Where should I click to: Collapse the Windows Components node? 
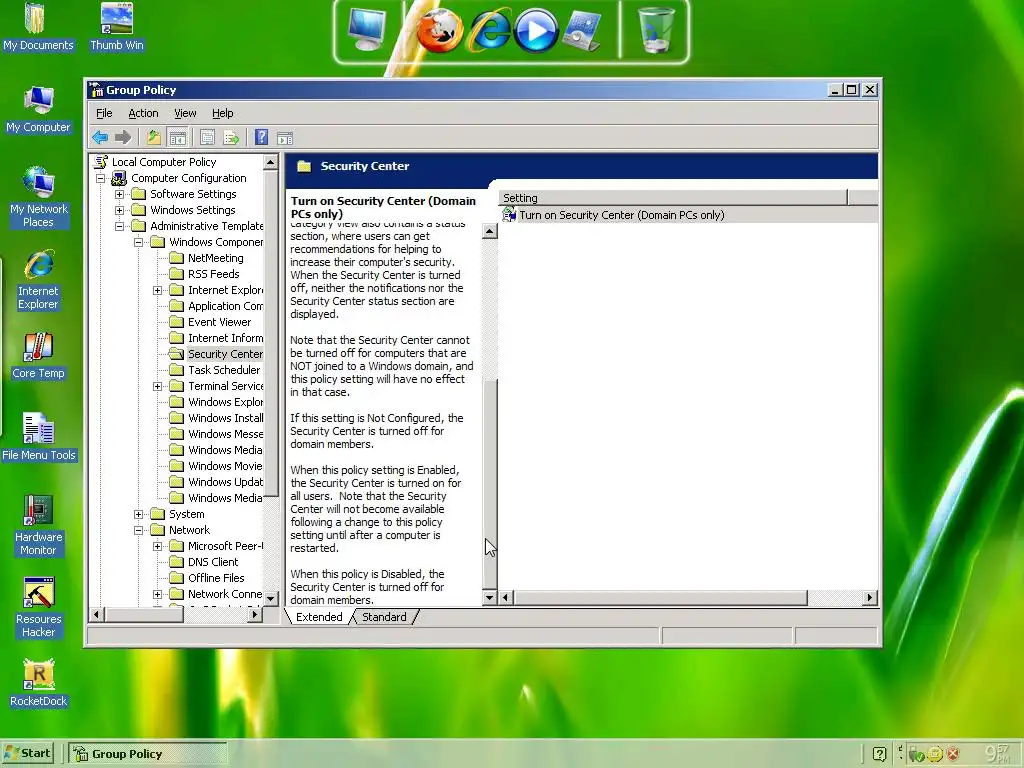pos(138,242)
